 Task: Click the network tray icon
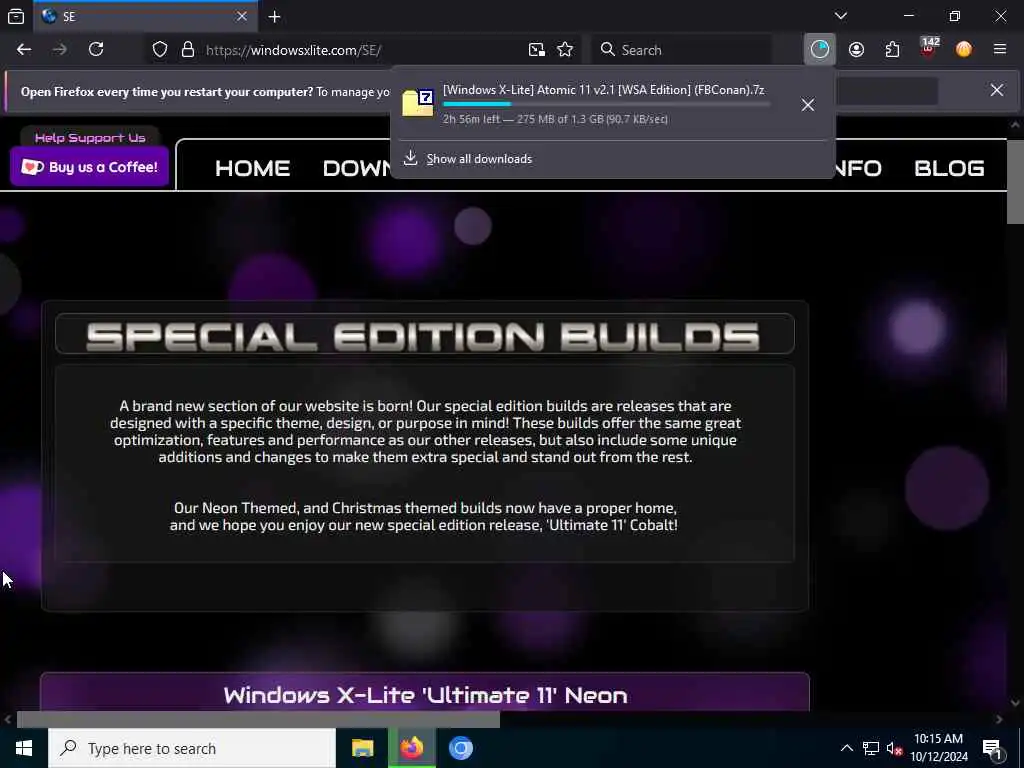click(871, 748)
